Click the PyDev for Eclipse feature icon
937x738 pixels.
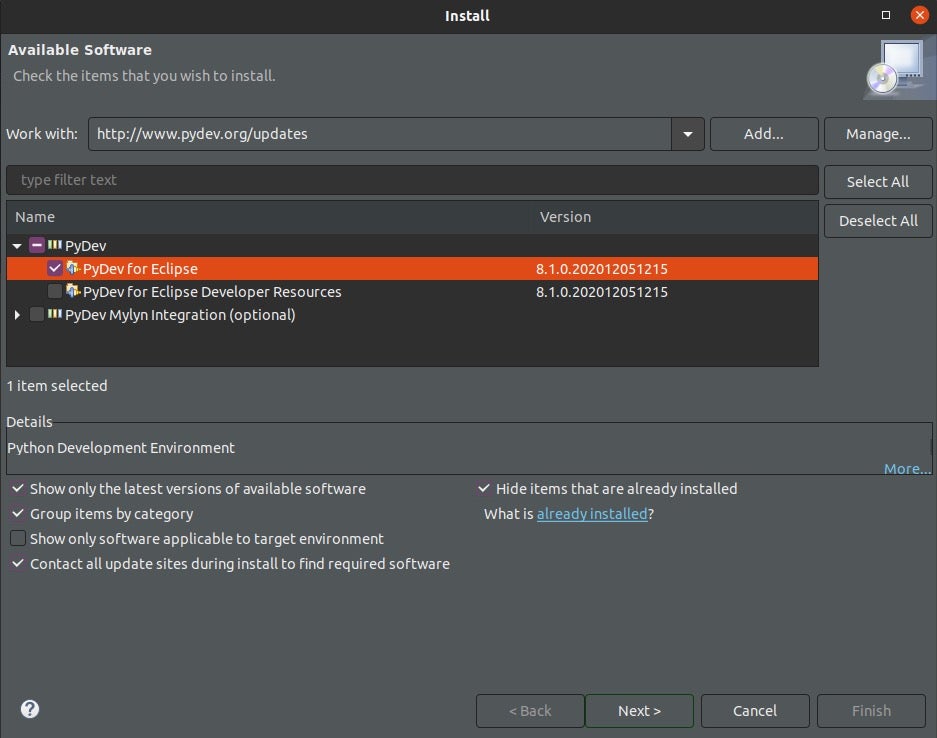tap(72, 268)
